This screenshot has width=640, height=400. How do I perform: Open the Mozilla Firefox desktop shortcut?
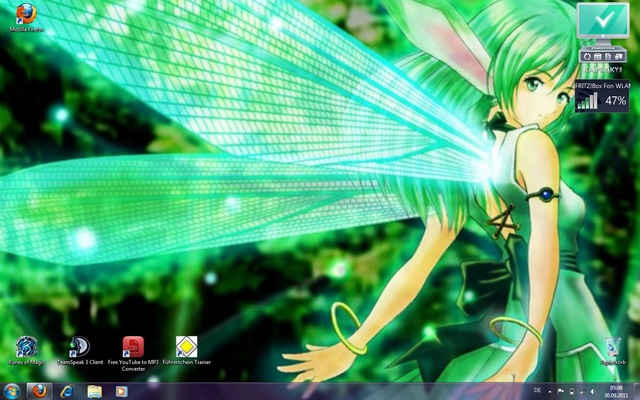[x=26, y=14]
